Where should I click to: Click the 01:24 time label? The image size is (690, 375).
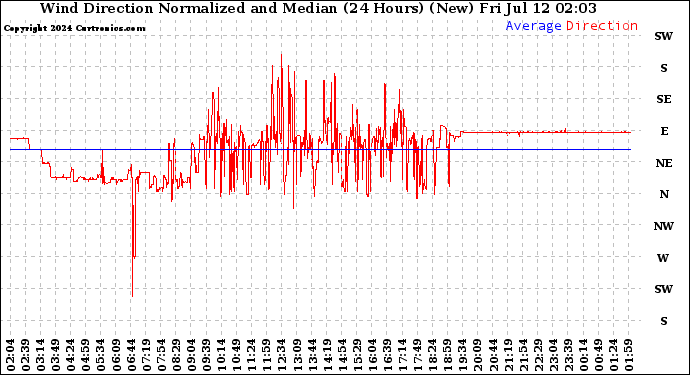coord(613,355)
